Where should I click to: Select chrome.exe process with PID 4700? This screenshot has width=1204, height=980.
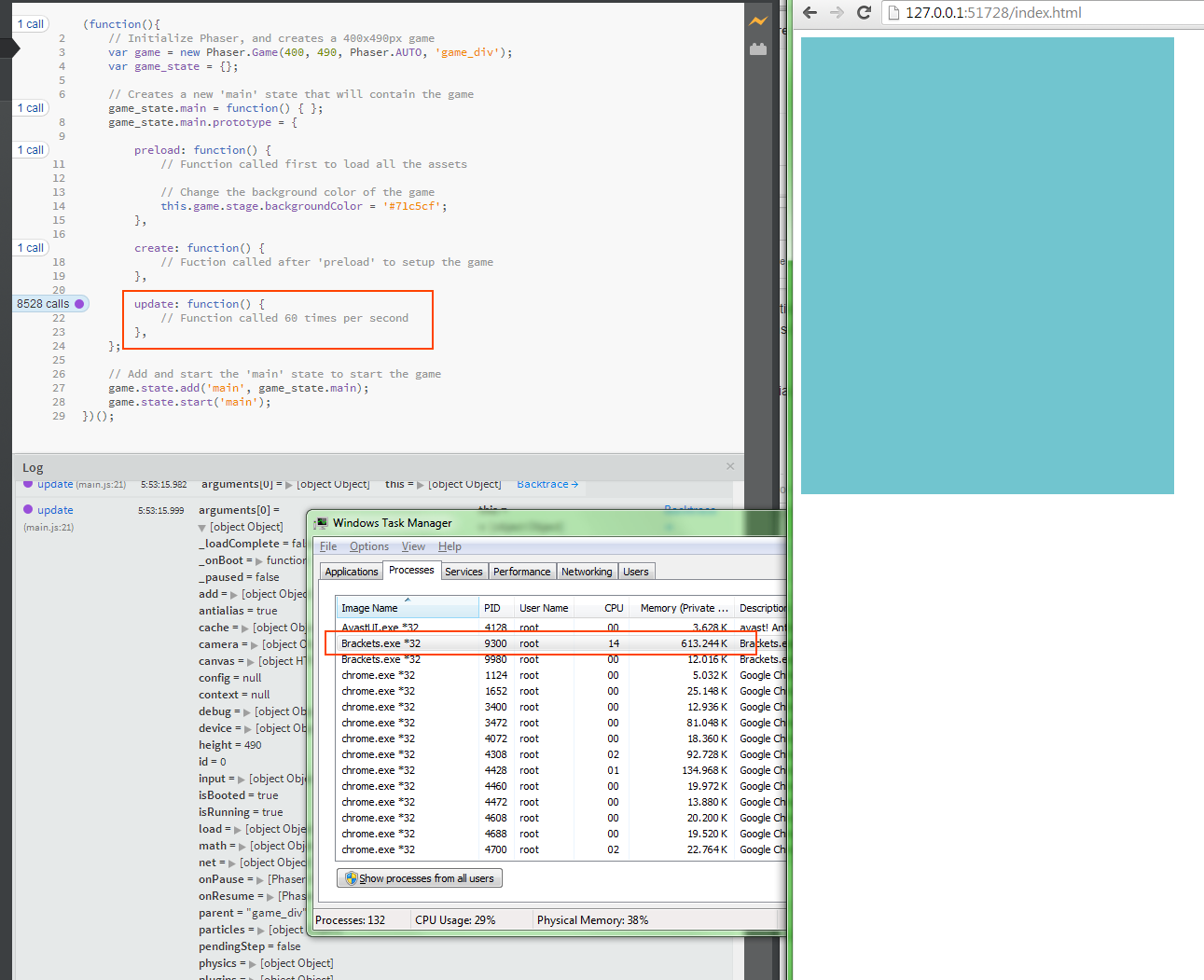click(x=561, y=849)
